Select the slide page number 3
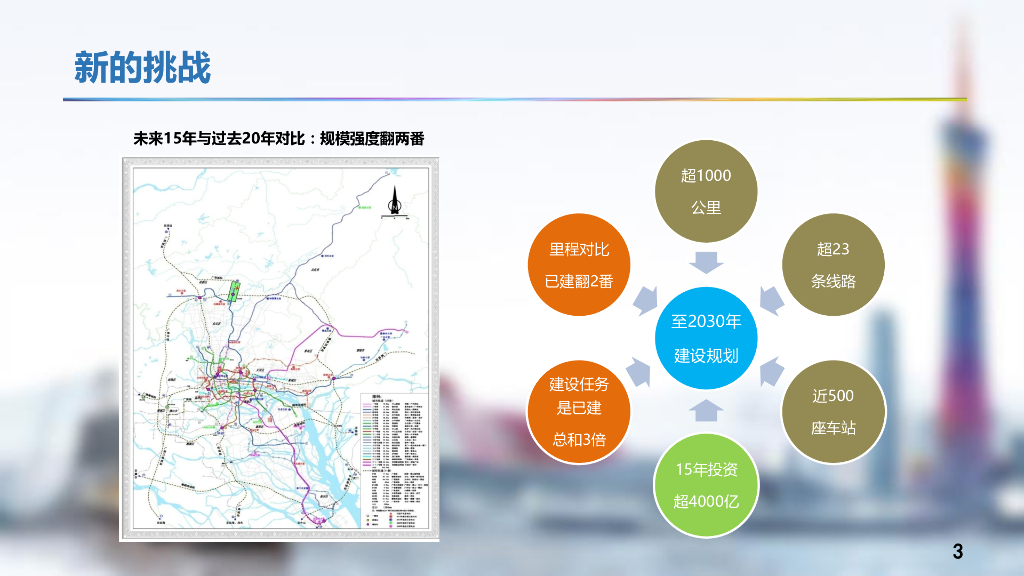Screen dimensions: 1024x576 957,551
